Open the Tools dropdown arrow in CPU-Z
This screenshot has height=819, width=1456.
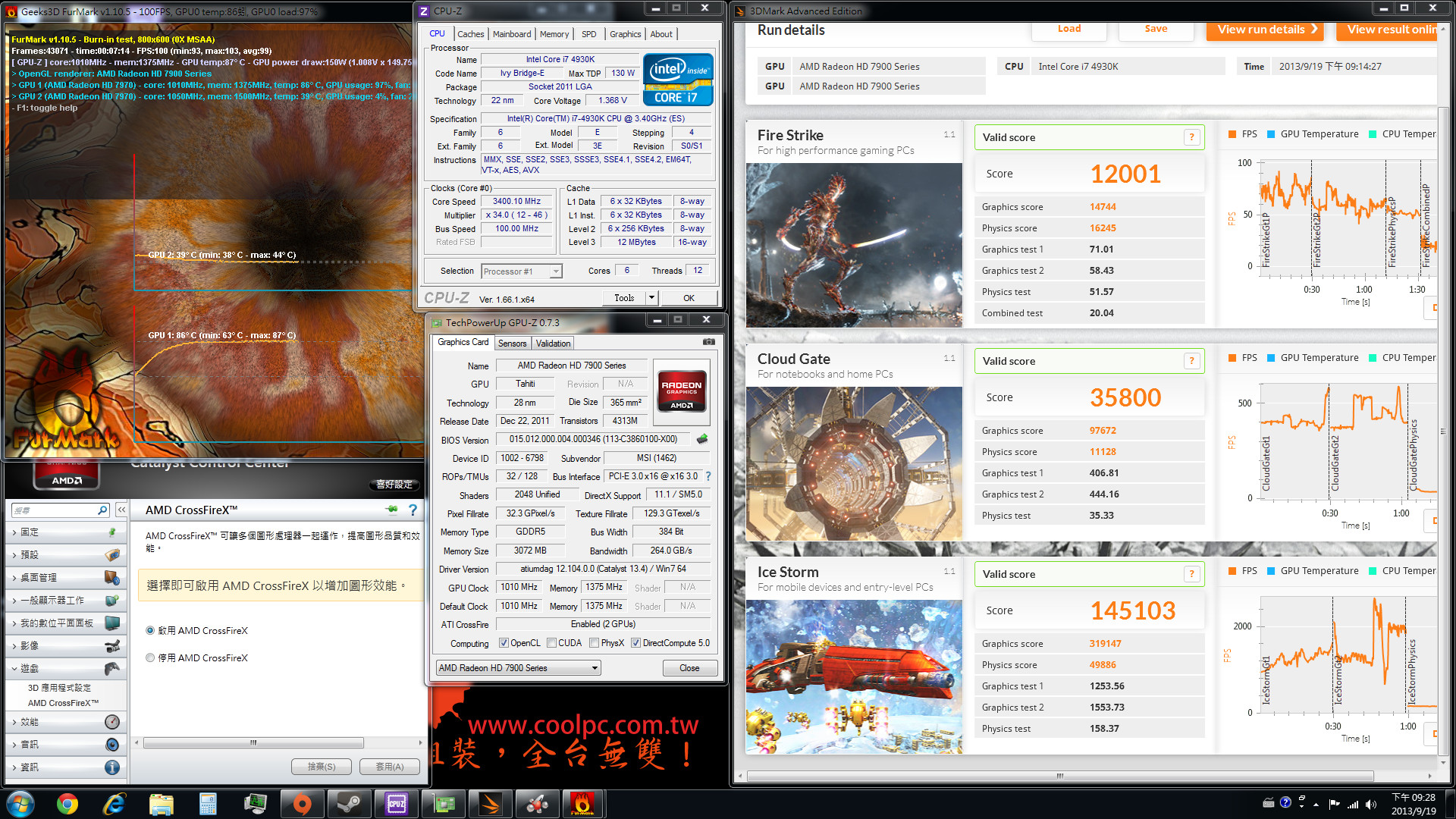click(x=651, y=298)
